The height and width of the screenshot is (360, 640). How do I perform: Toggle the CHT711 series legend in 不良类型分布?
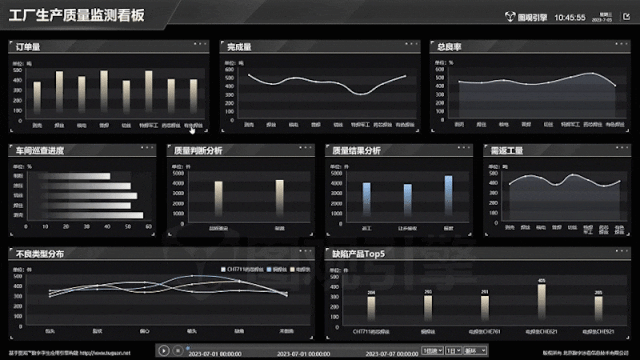242,269
